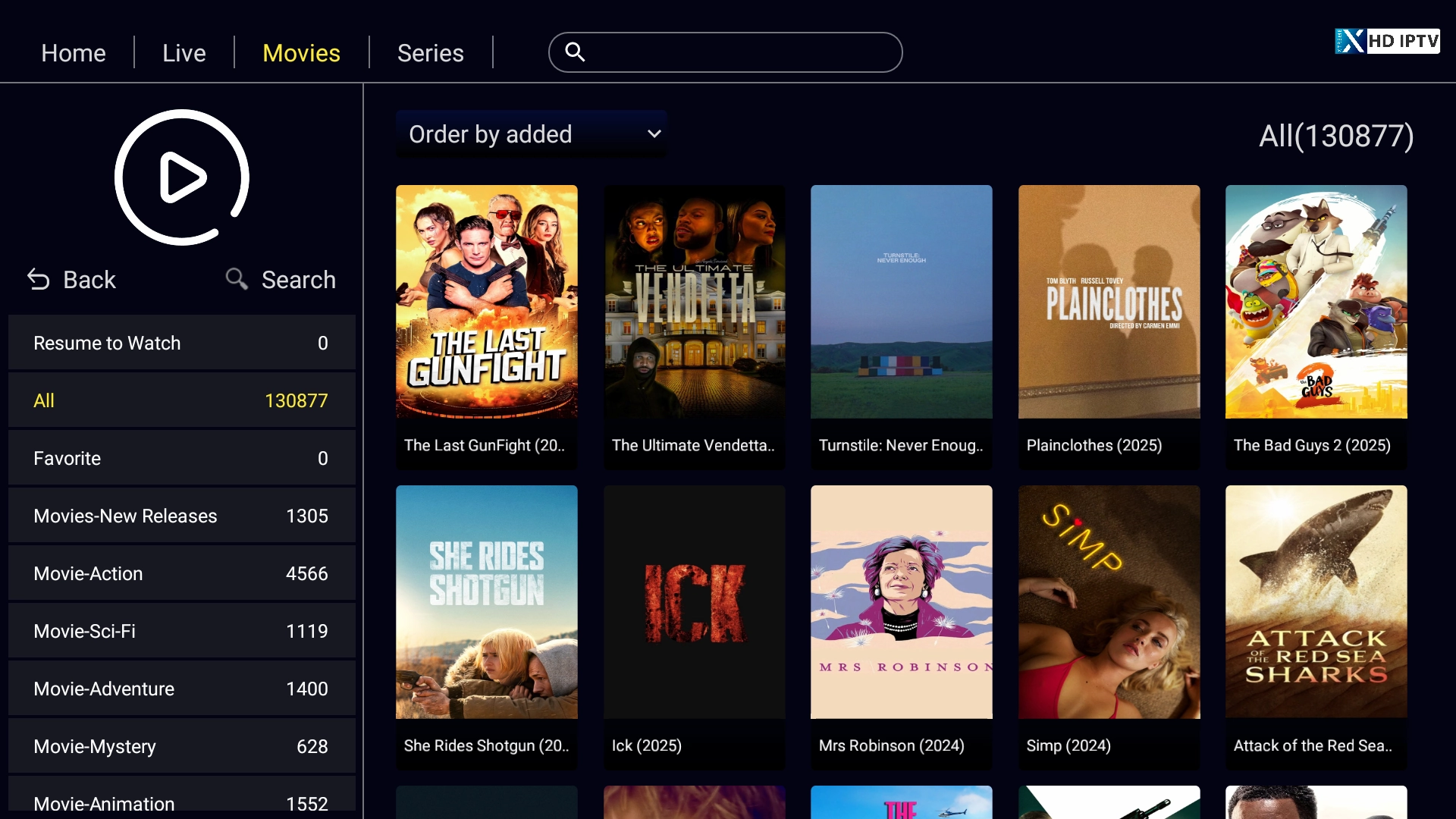Select the All category with 130877 items
The image size is (1456, 819).
[182, 400]
